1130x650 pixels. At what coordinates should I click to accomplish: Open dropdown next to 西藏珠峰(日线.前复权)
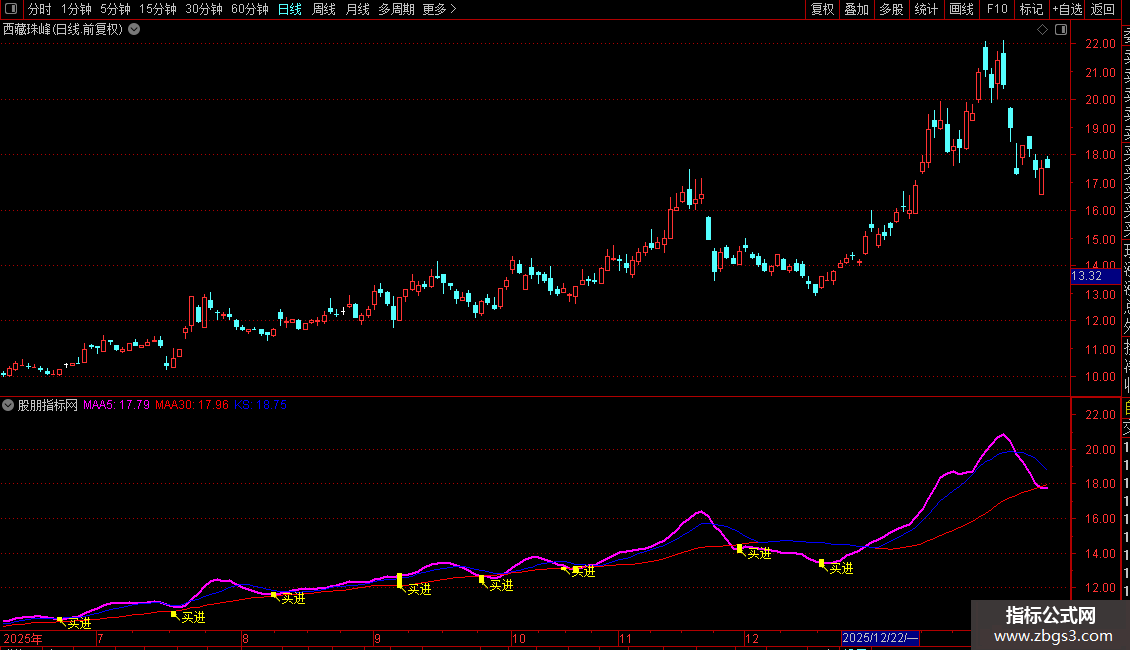pos(134,30)
